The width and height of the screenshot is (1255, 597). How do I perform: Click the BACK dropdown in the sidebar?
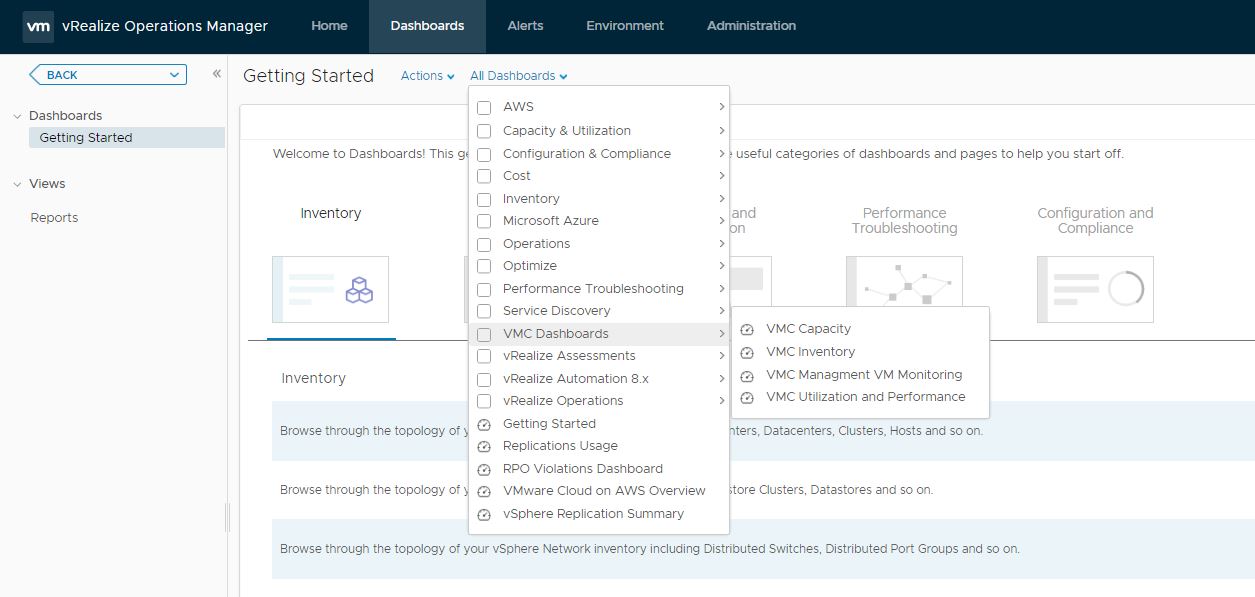click(106, 74)
